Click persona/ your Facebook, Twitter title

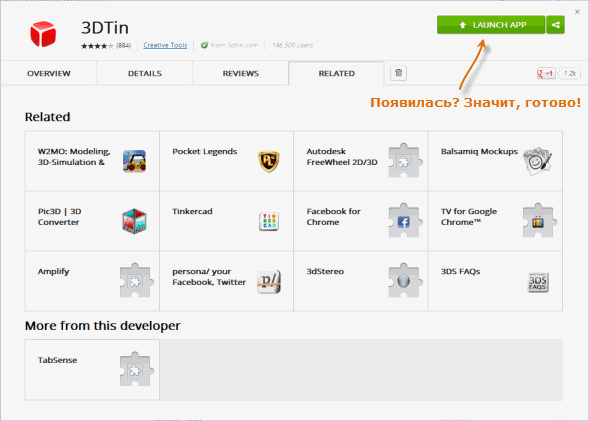(209, 277)
